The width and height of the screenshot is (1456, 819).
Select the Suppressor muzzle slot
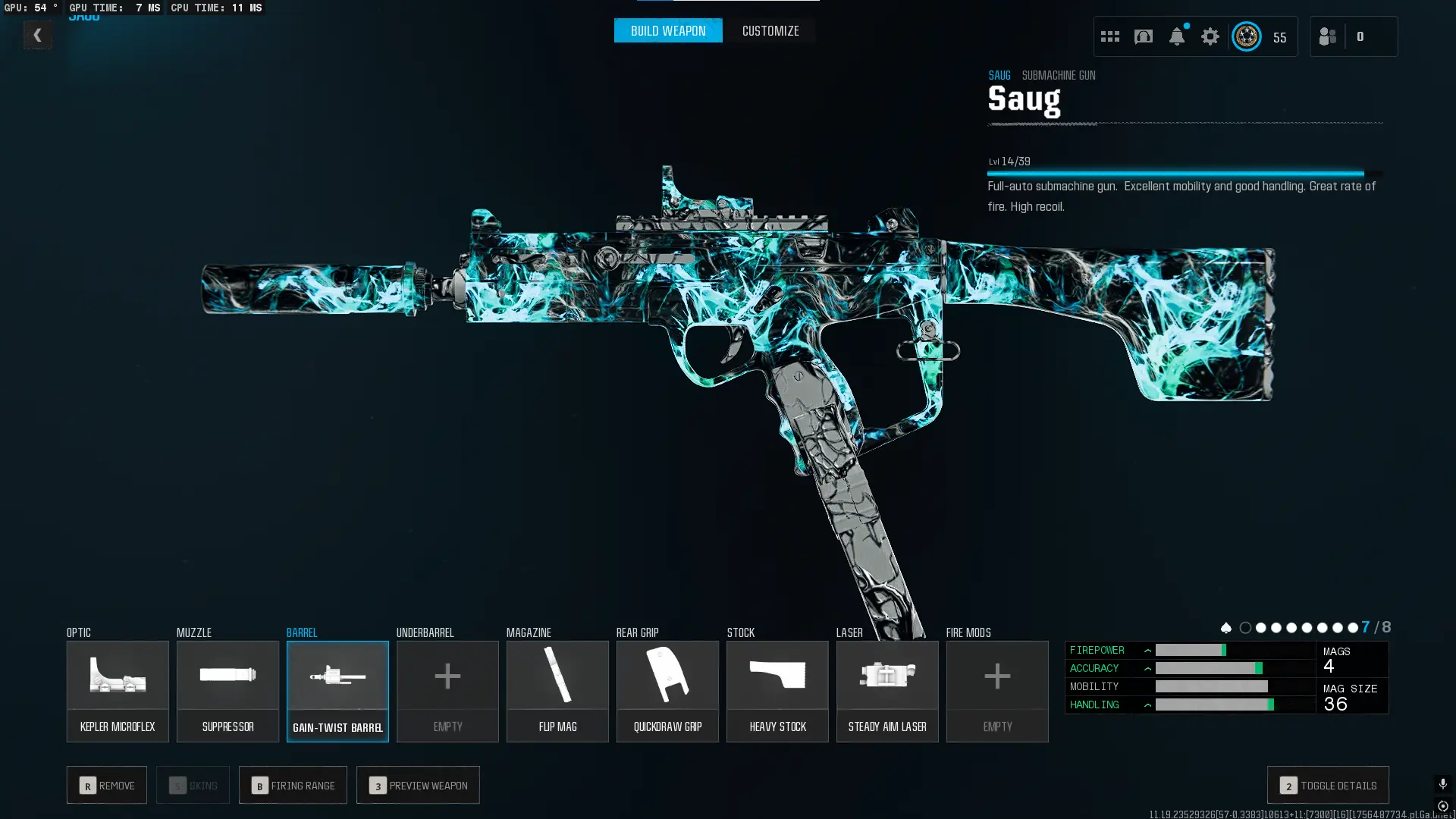(227, 691)
